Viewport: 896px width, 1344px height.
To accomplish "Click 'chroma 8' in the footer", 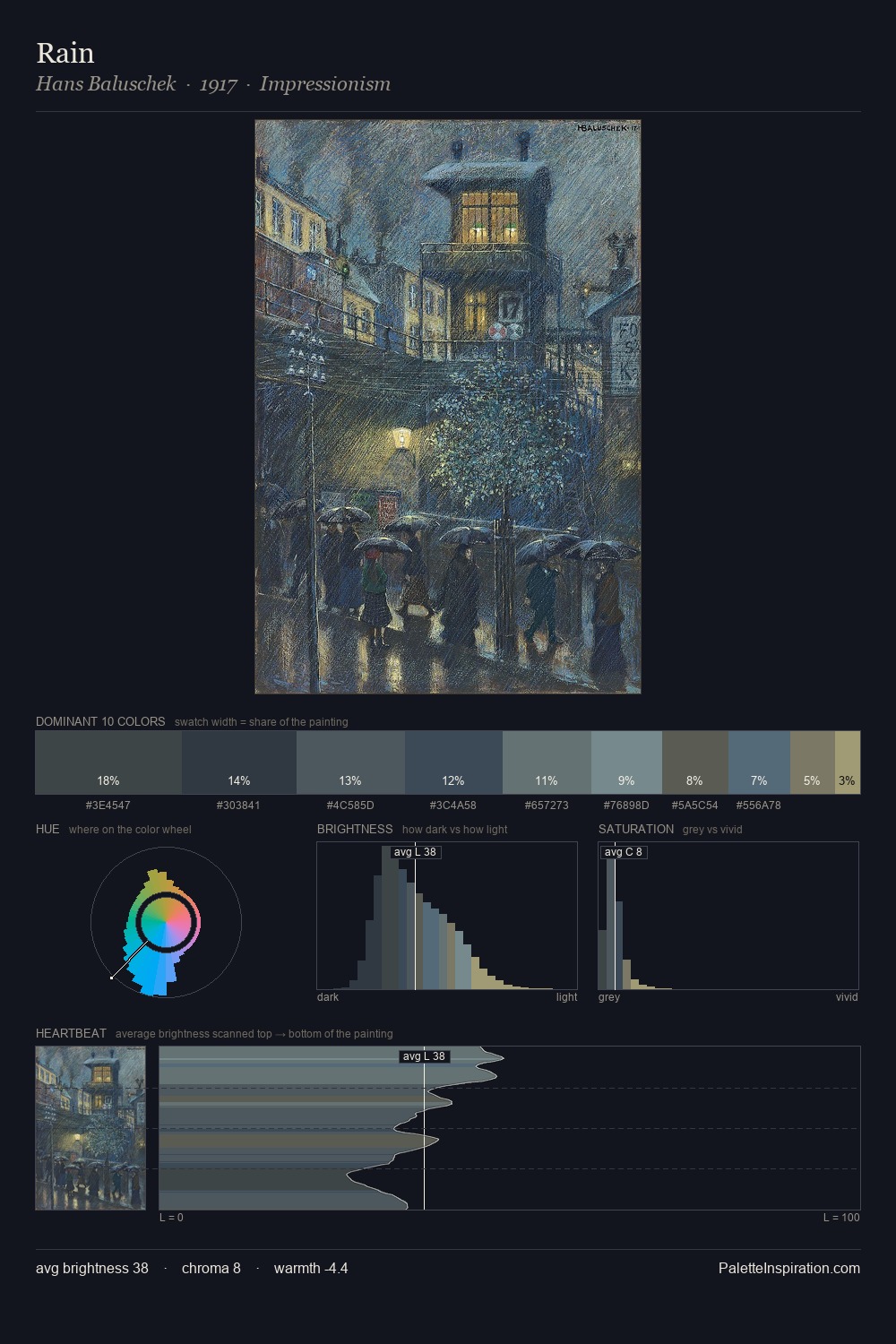I will coord(211,1268).
